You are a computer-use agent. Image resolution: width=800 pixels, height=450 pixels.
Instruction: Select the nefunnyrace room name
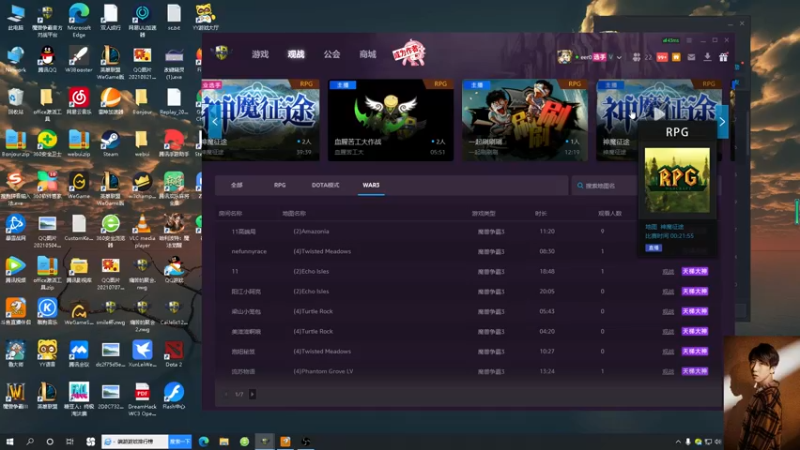point(249,252)
